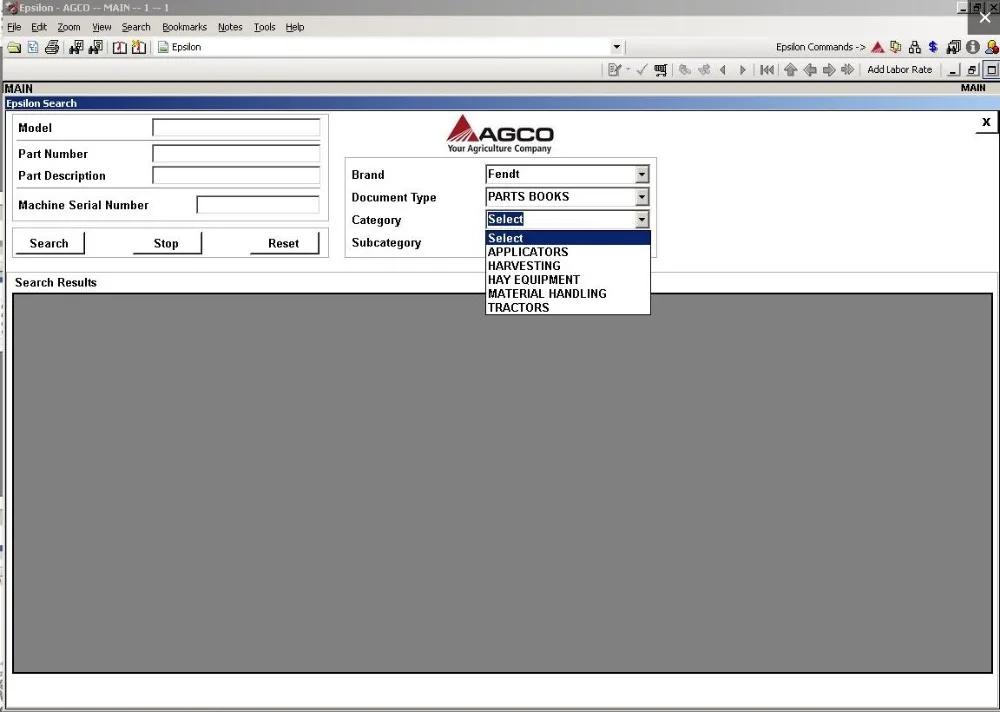Click the binoculars with pages command icon
Viewport: 1000px width, 712px height.
click(x=953, y=47)
